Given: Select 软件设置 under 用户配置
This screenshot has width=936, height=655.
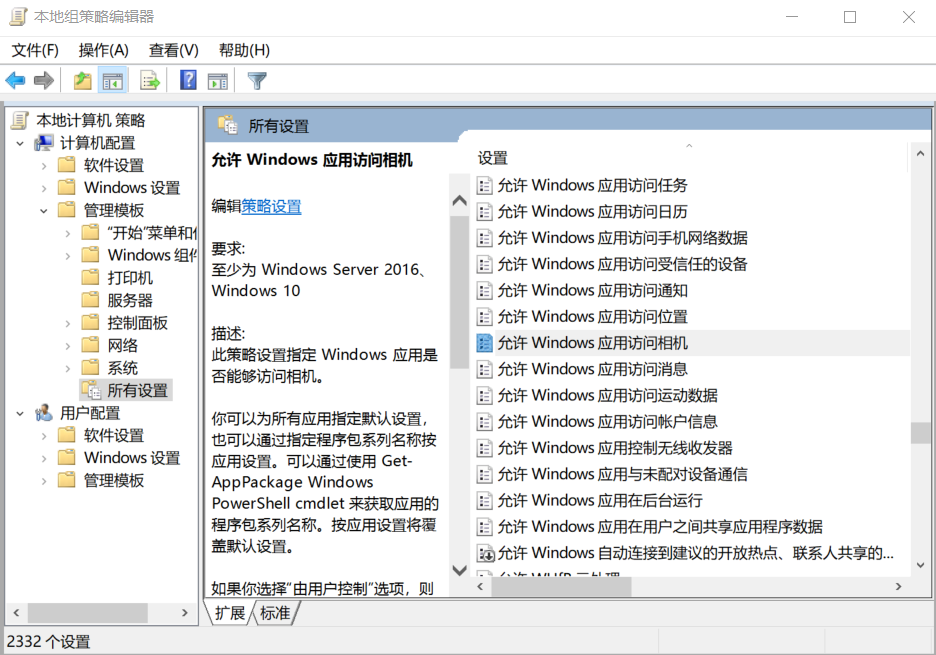Looking at the screenshot, I should click(x=113, y=435).
